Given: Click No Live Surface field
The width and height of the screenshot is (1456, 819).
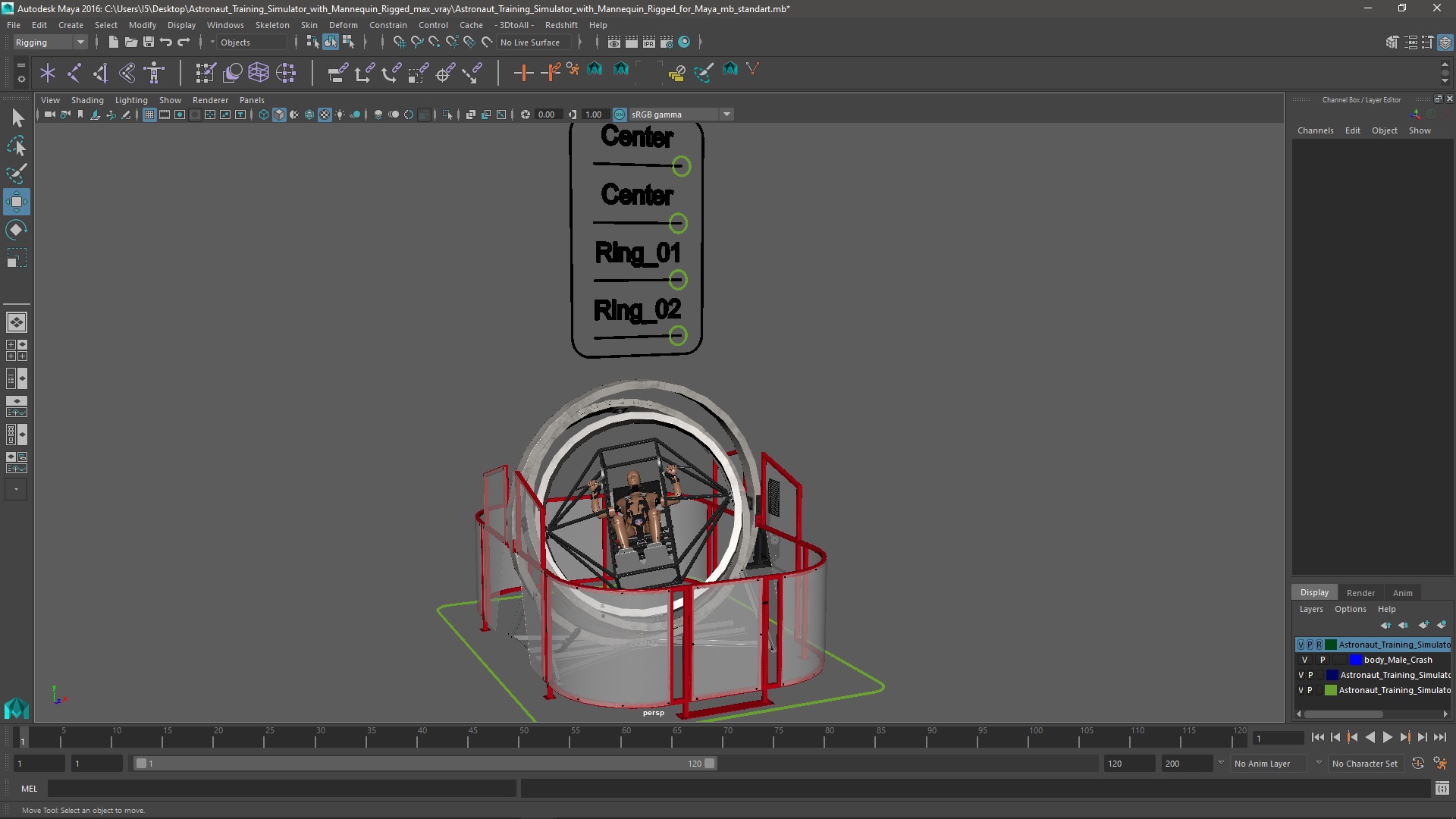Looking at the screenshot, I should click(x=535, y=42).
